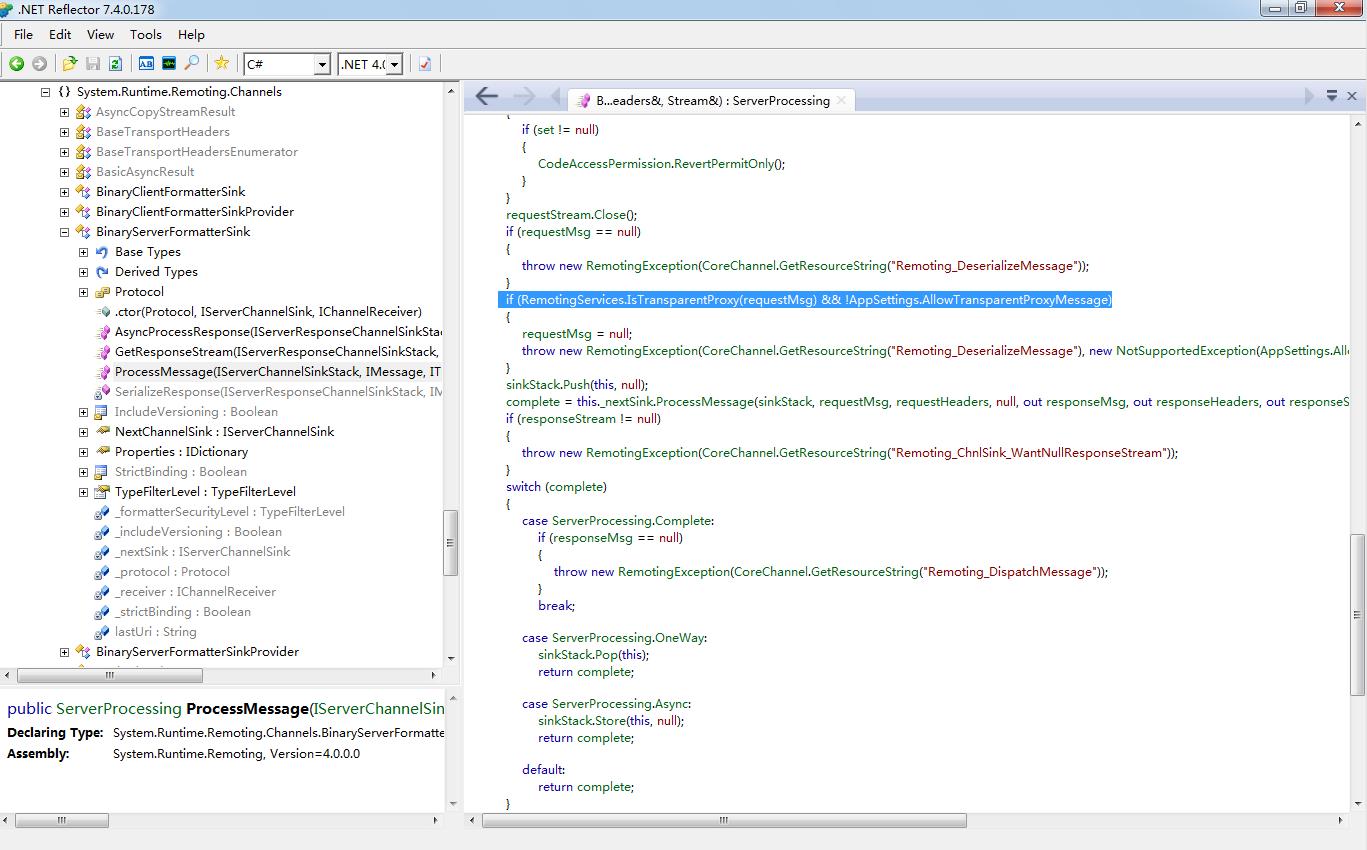Expand the TypeFilterLevel property node
This screenshot has width=1367, height=850.
(83, 492)
